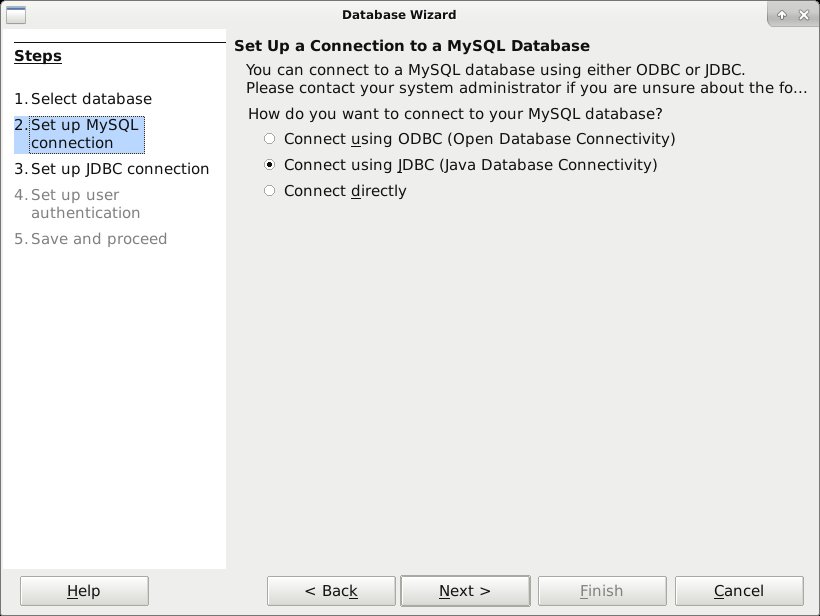The image size is (820, 616).
Task: Close the Database Wizard with the X icon
Action: coord(803,14)
